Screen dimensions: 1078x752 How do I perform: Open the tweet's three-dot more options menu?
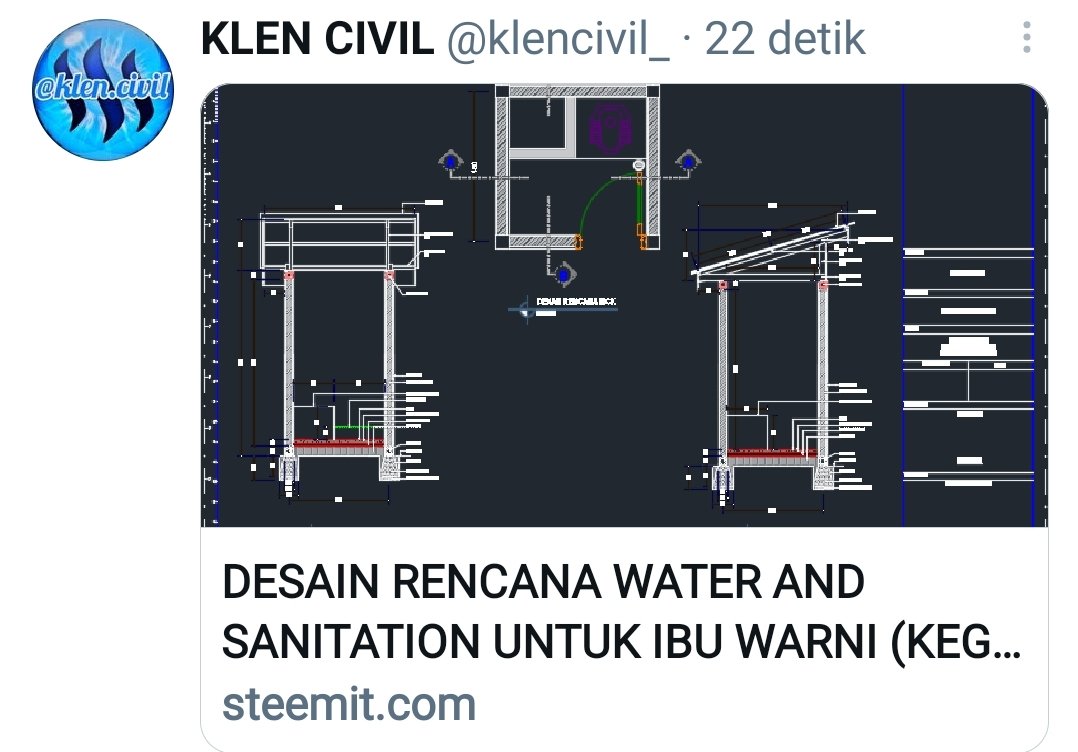tap(1026, 37)
